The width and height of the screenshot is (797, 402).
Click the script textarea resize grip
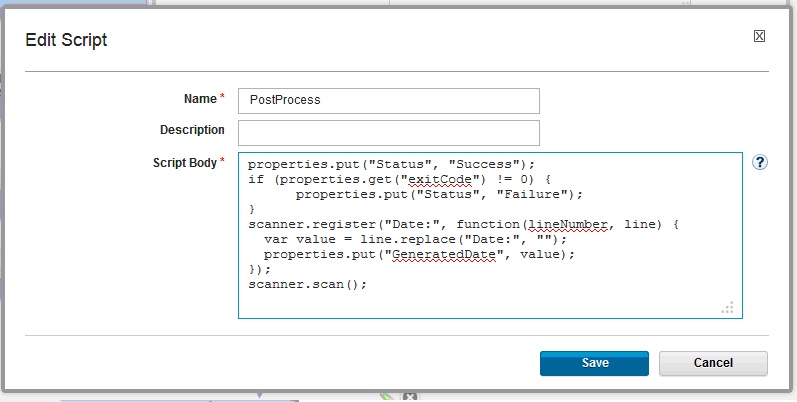pyautogui.click(x=727, y=307)
